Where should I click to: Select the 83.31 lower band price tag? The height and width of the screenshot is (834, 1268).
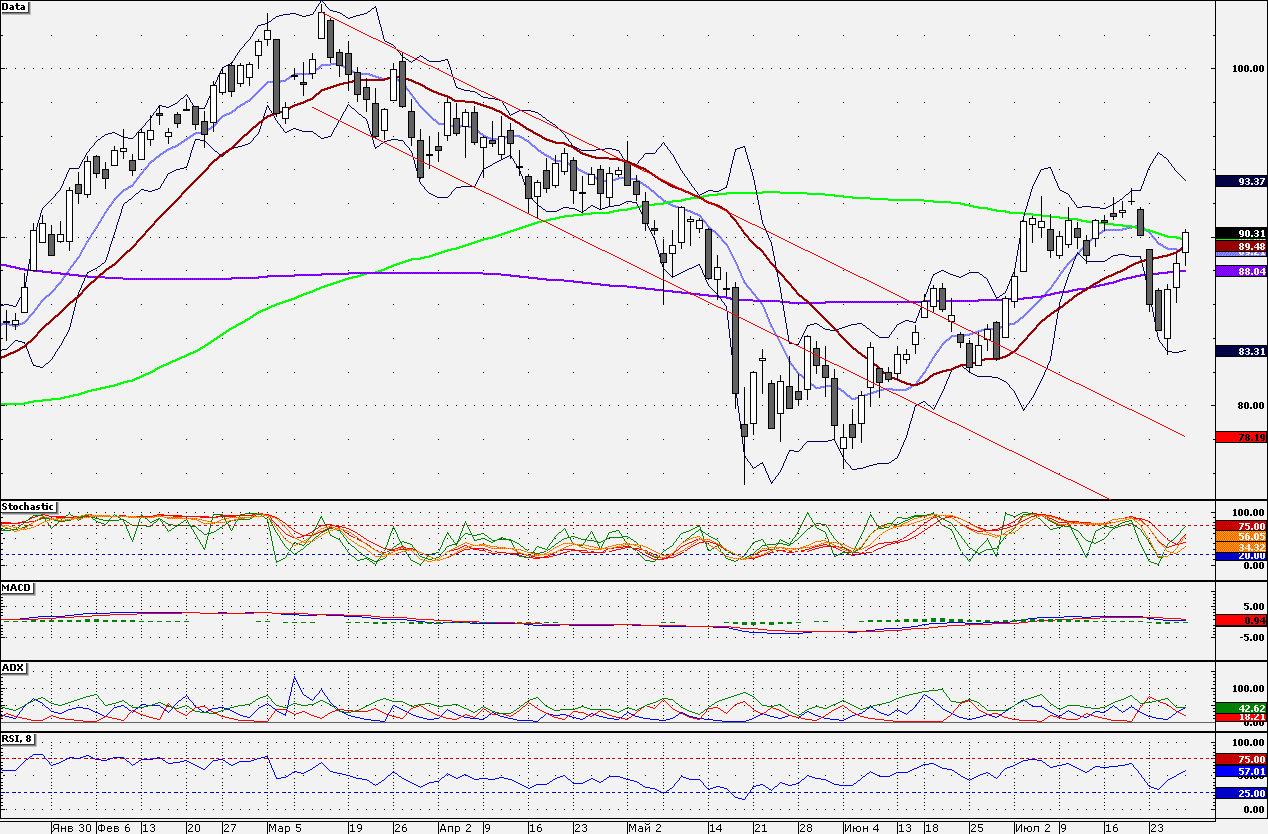1238,351
